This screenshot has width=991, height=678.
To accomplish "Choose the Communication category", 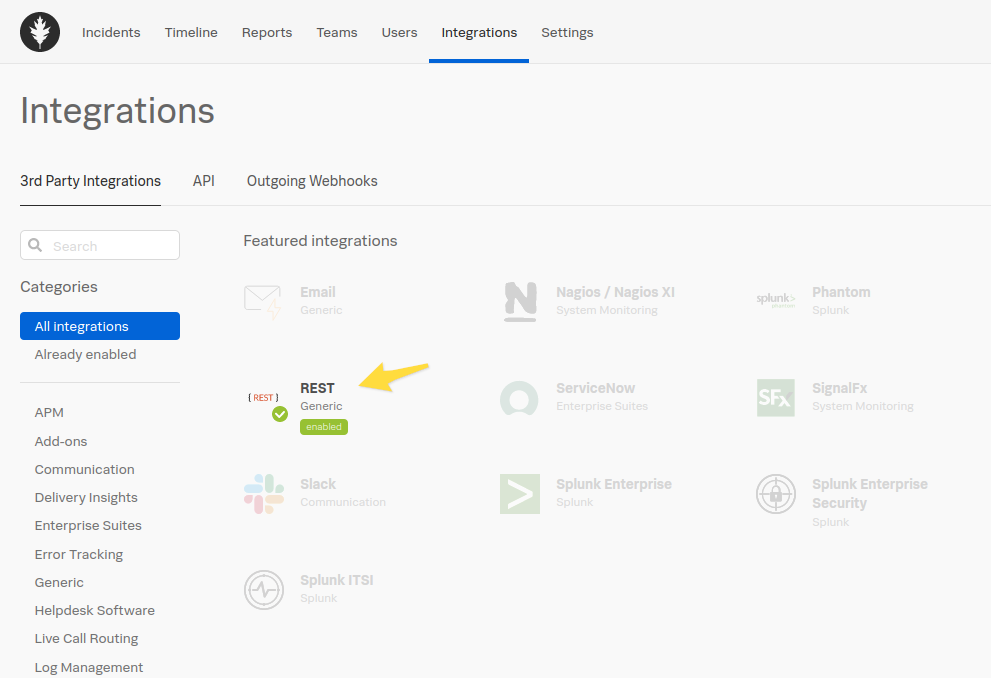I will click(x=84, y=469).
